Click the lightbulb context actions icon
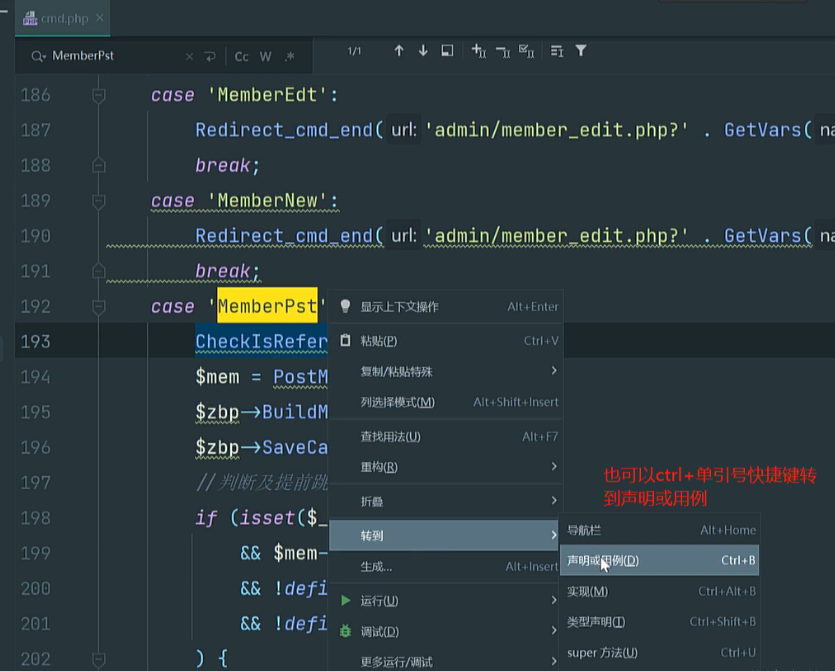 tap(345, 306)
